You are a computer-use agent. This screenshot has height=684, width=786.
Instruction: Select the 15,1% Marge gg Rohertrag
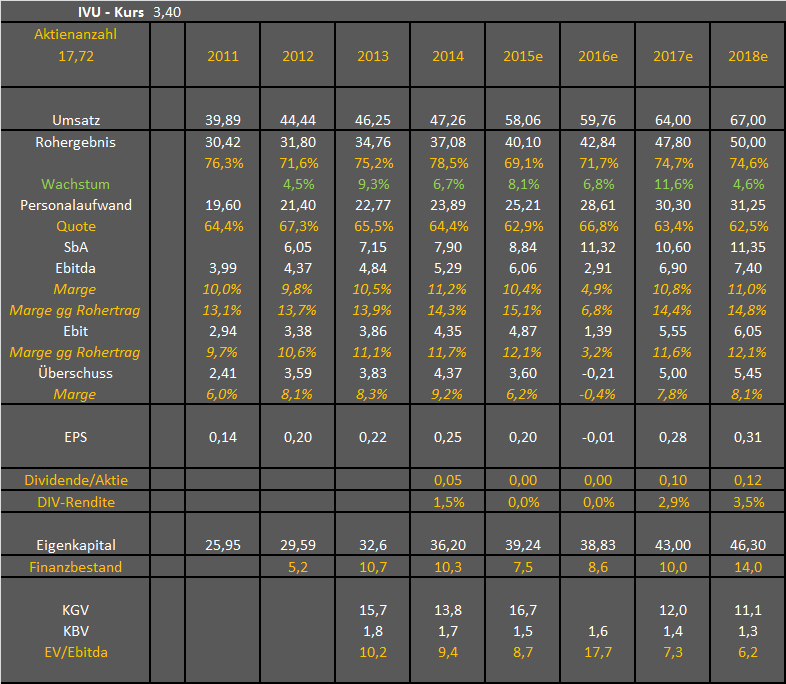(522, 311)
